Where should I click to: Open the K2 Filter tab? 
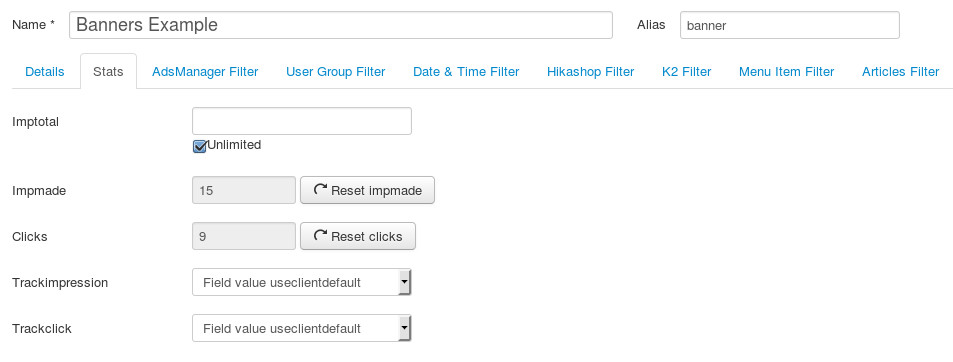coord(687,72)
